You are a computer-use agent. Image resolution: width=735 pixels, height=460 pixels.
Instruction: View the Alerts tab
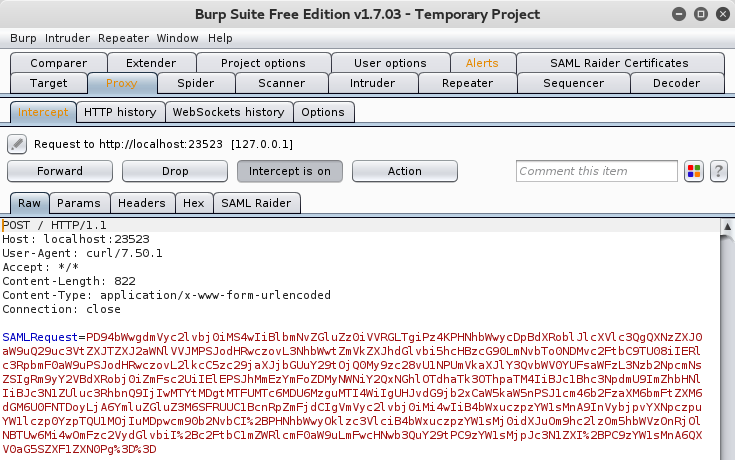(482, 63)
